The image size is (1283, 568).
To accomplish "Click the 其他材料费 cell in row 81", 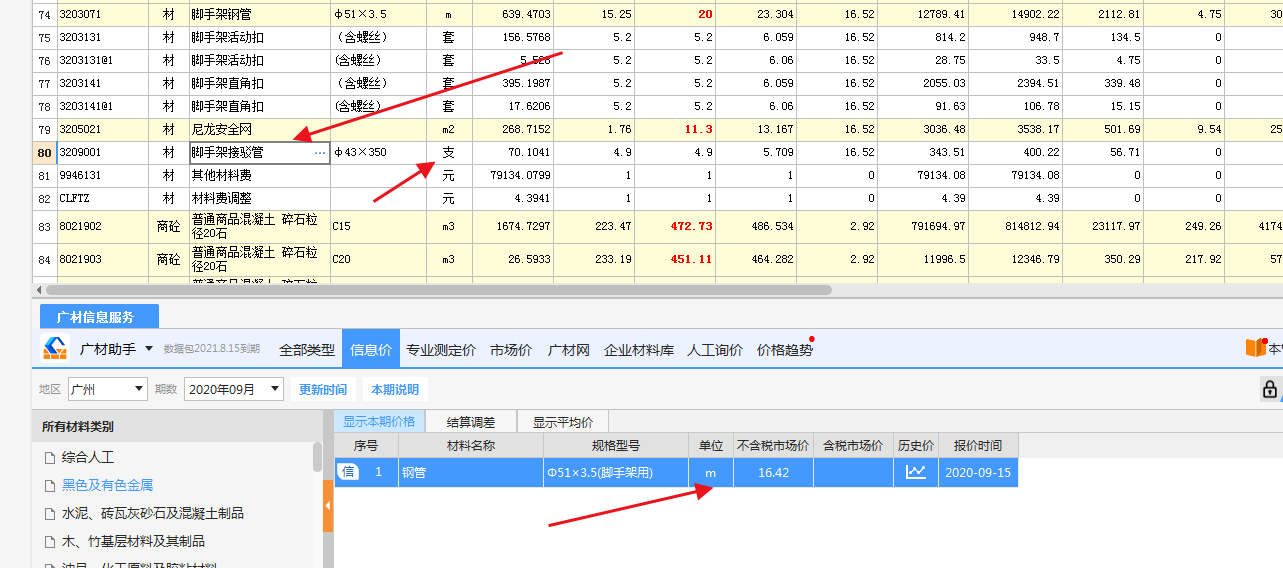I will tap(260, 176).
